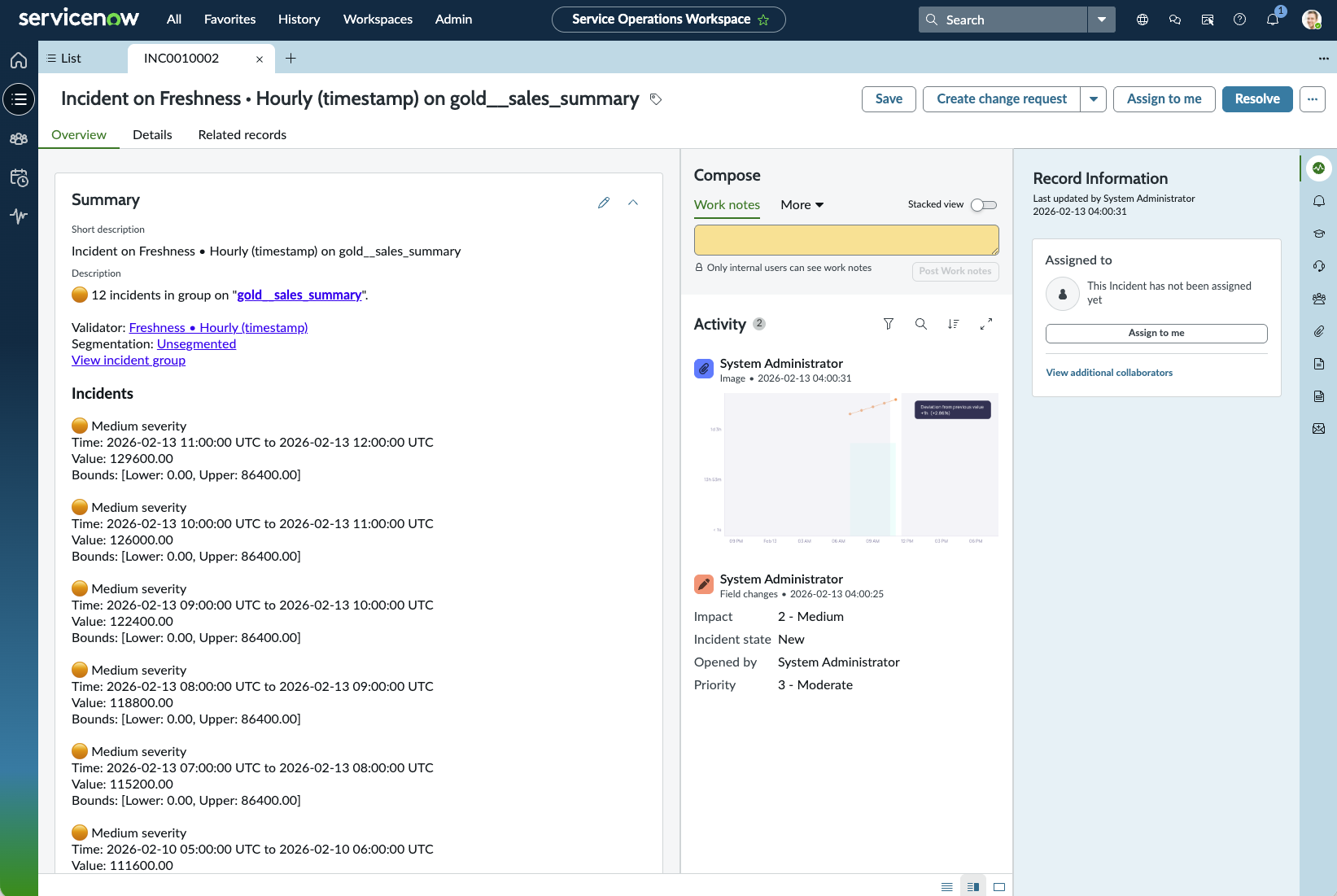This screenshot has width=1337, height=896.
Task: Open the chat conversations icon in header
Action: 1175,20
